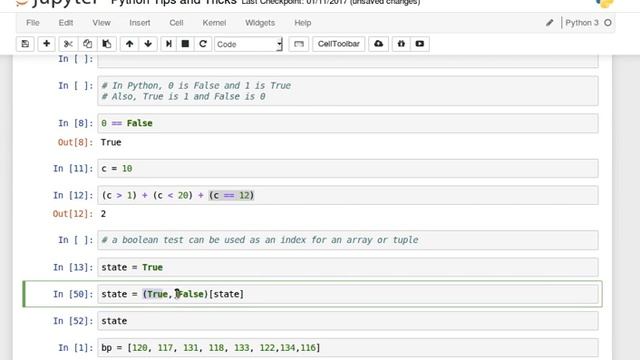Image resolution: width=640 pixels, height=360 pixels.
Task: Open the Kernel menu
Action: tap(214, 23)
